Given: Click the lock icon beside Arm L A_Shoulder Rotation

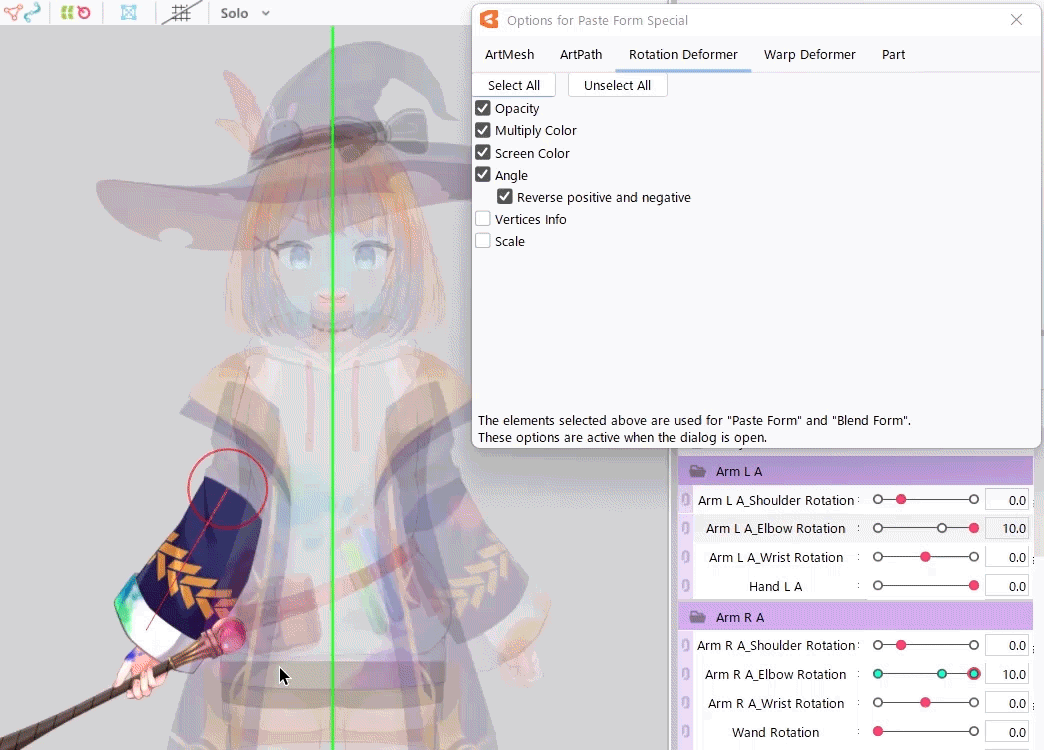Looking at the screenshot, I should (x=686, y=500).
